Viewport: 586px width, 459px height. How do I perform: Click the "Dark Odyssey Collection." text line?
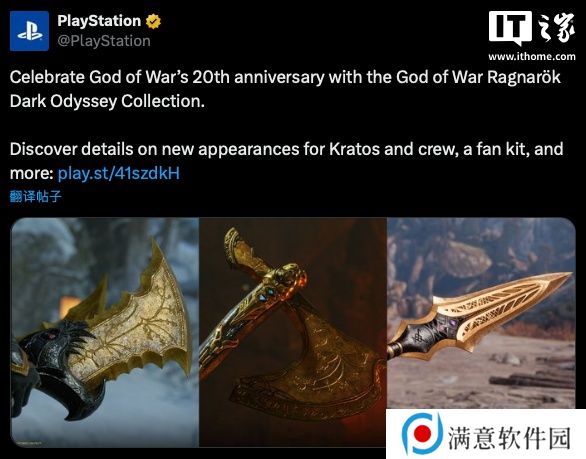tap(107, 101)
